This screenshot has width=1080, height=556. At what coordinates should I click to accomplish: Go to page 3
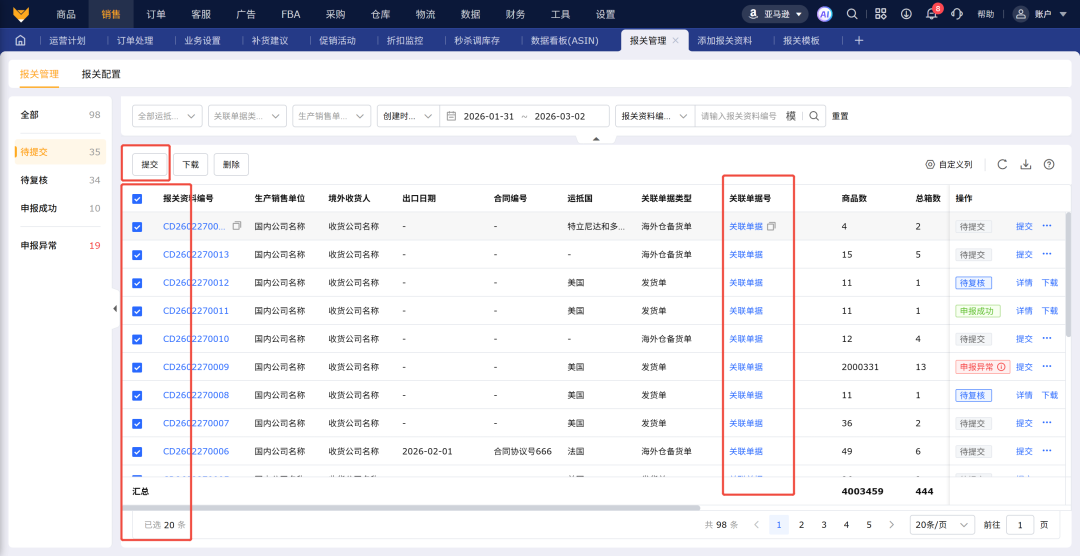tap(824, 524)
